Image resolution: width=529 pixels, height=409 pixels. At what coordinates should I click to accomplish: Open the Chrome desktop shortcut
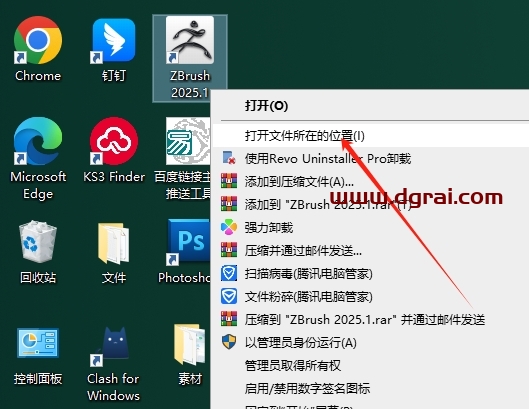(38, 48)
